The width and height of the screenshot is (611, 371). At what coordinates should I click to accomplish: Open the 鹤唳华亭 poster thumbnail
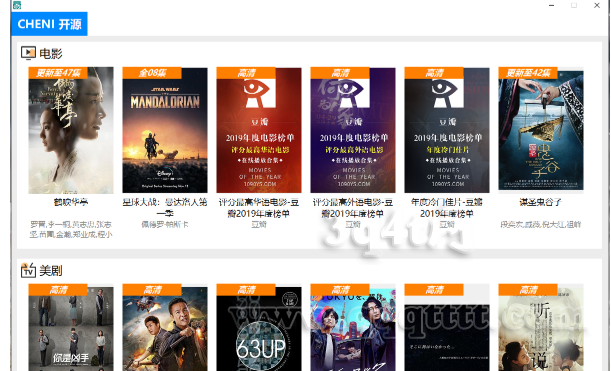(71, 130)
